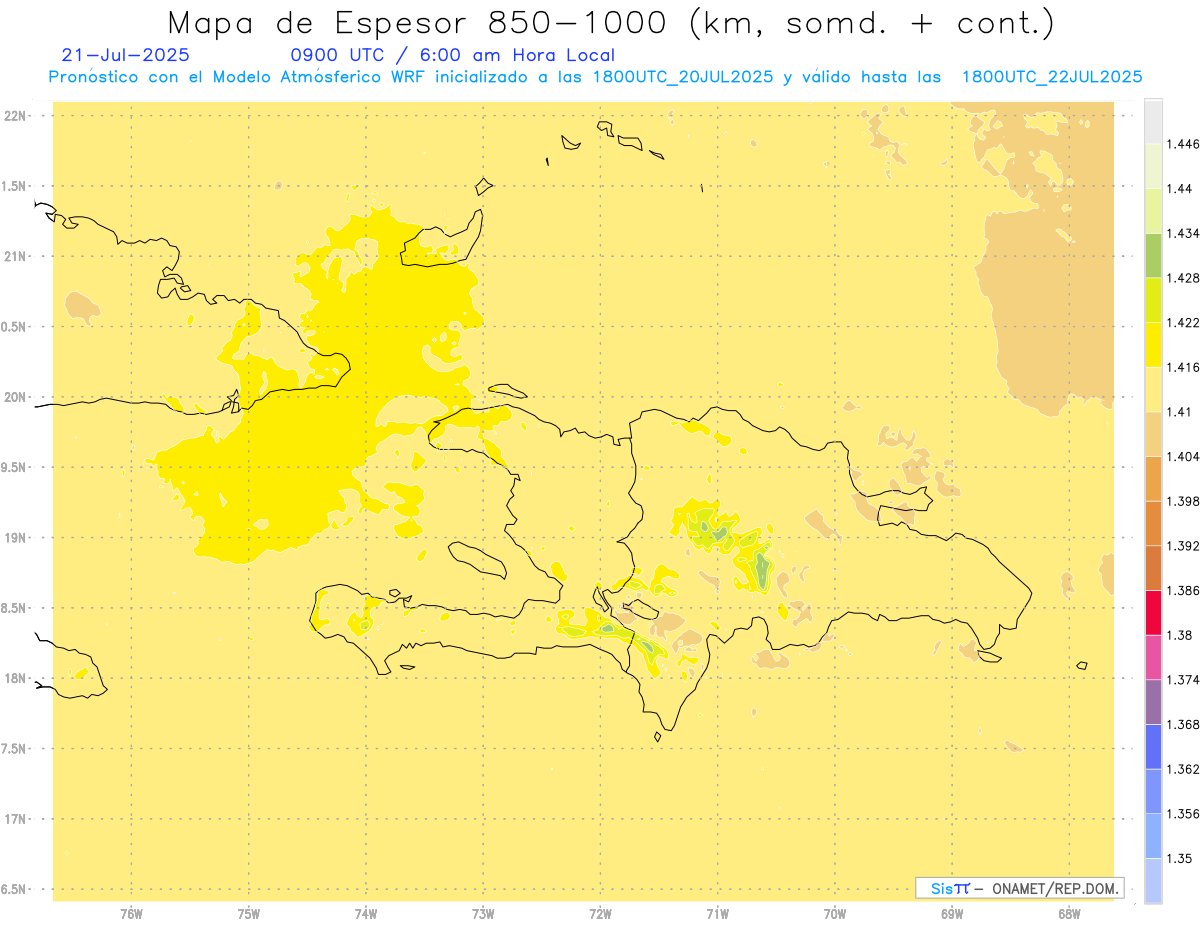Click the colorbar value '1.404'
1200x927 pixels.
click(x=1183, y=456)
